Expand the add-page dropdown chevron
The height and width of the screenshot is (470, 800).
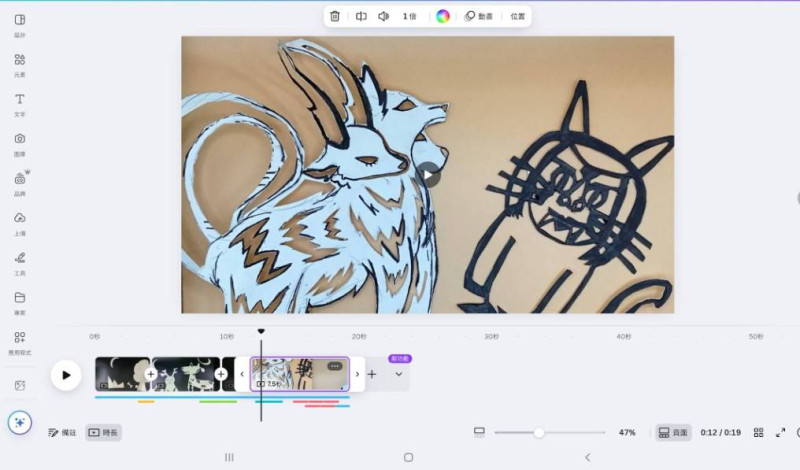398,374
